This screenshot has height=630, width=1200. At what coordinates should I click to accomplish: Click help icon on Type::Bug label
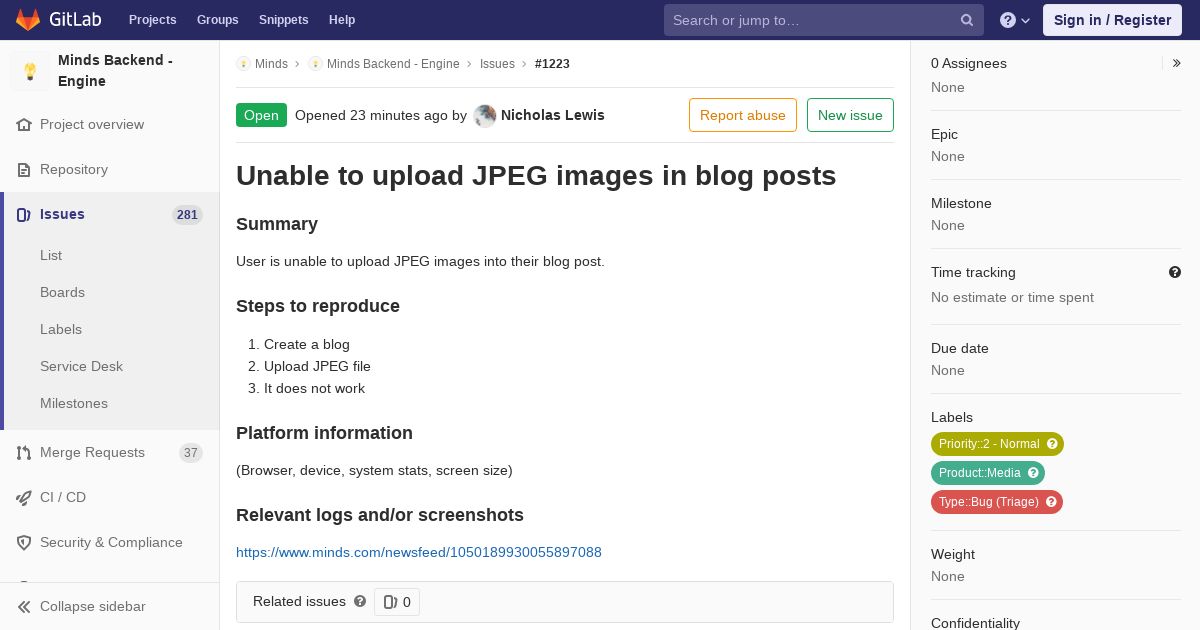1051,502
